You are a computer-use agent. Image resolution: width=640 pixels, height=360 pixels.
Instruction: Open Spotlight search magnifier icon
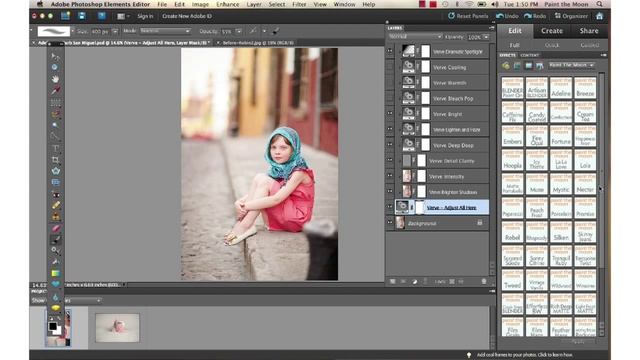click(599, 4)
